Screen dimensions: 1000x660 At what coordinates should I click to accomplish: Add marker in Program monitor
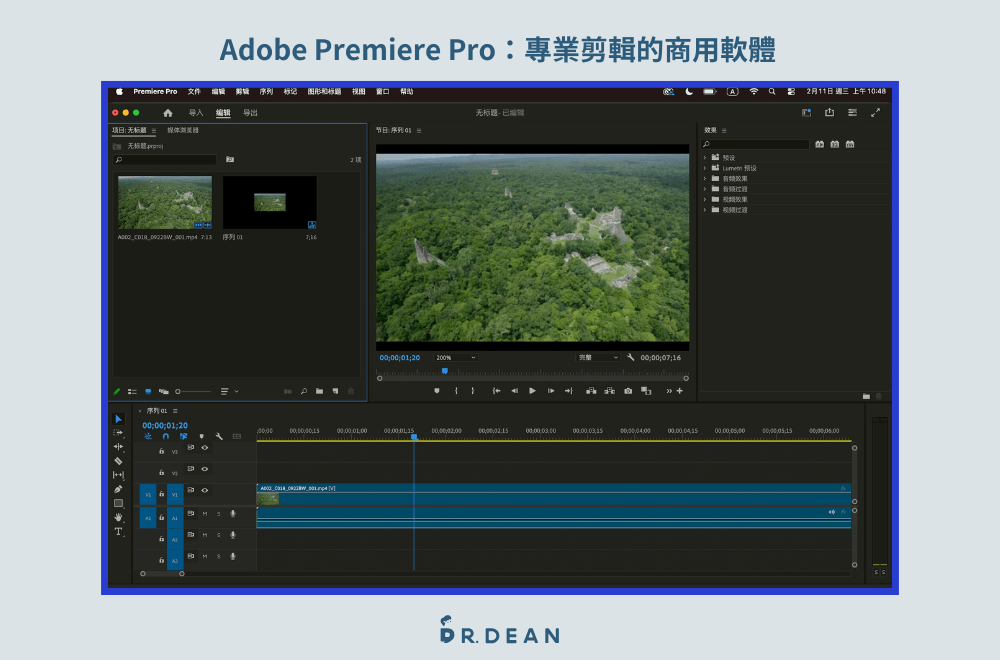pos(437,391)
